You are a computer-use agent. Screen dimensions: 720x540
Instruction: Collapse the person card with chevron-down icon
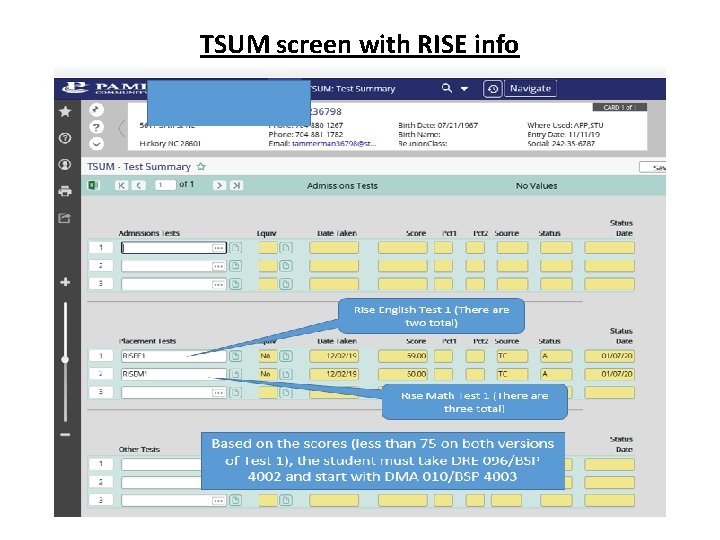coord(96,144)
